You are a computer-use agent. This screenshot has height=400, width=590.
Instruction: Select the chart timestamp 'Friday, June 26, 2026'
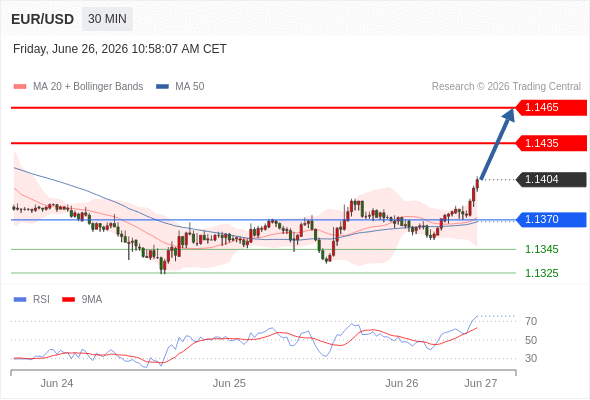coord(70,49)
